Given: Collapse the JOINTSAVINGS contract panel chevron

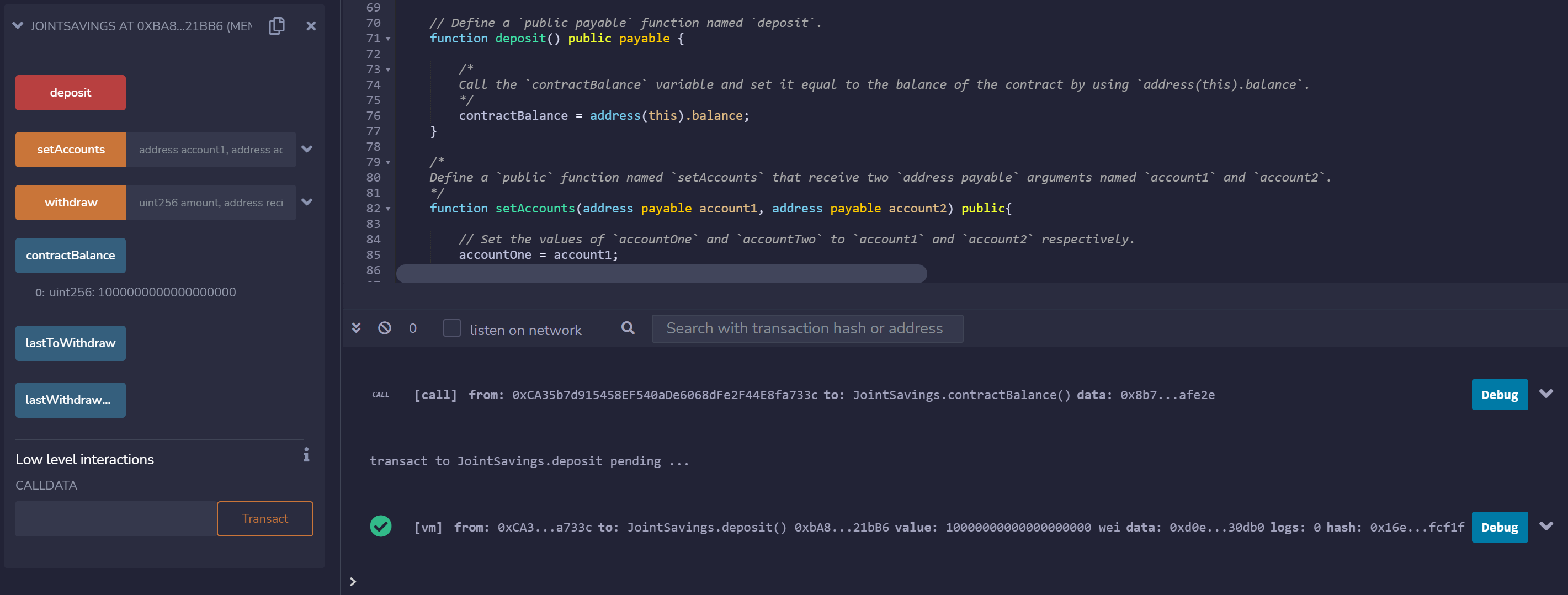Looking at the screenshot, I should point(18,25).
